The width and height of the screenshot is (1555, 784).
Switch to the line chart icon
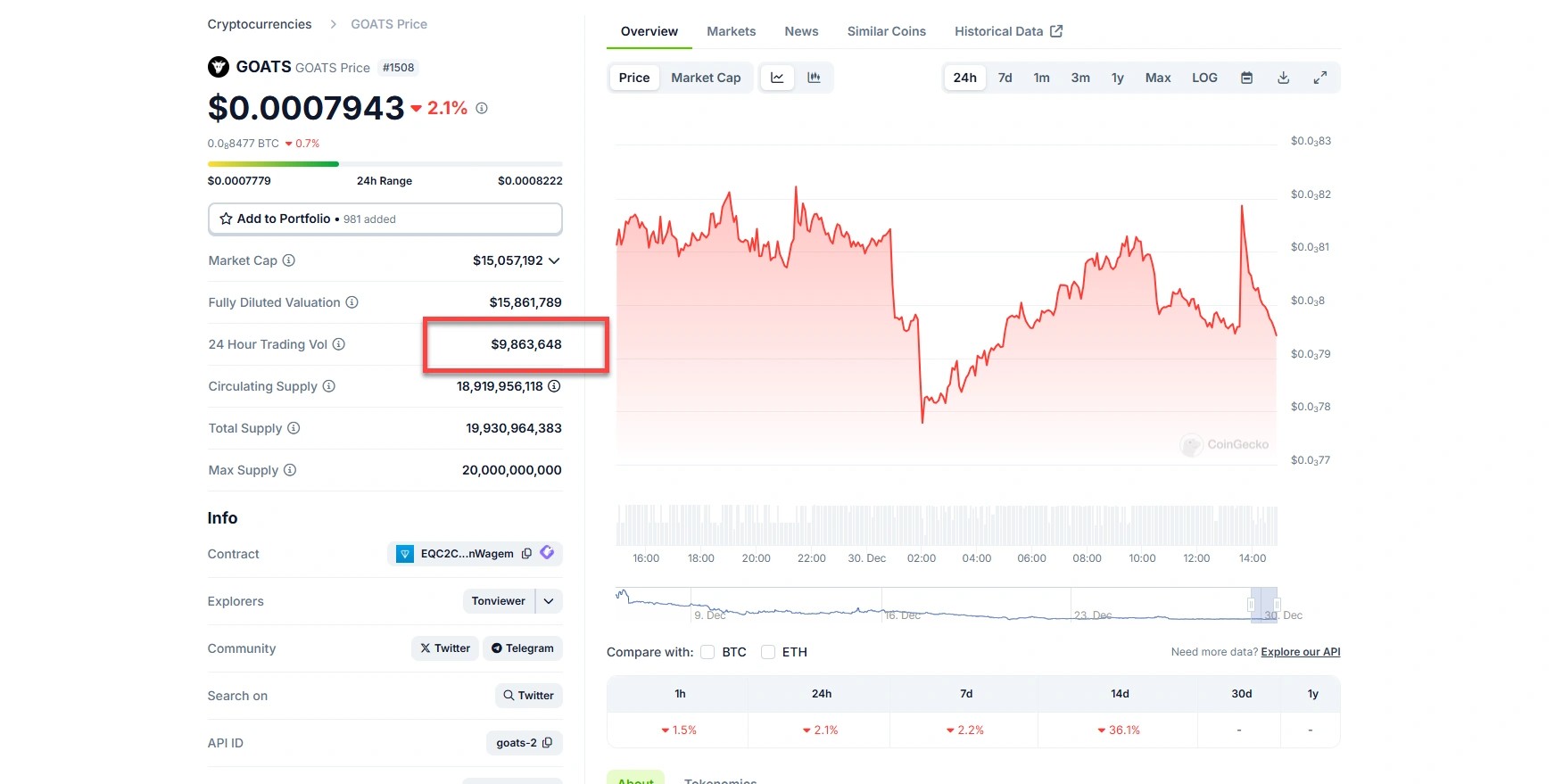click(x=777, y=78)
